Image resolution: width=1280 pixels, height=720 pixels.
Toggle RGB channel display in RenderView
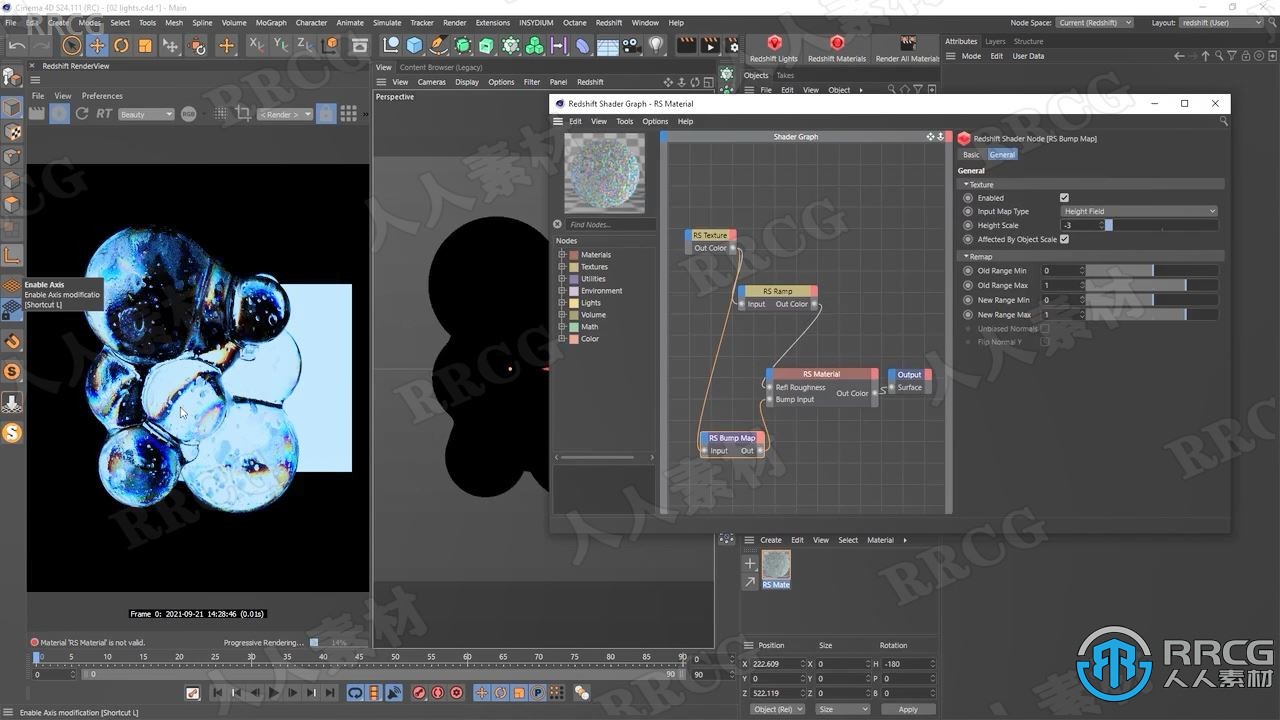coord(188,114)
